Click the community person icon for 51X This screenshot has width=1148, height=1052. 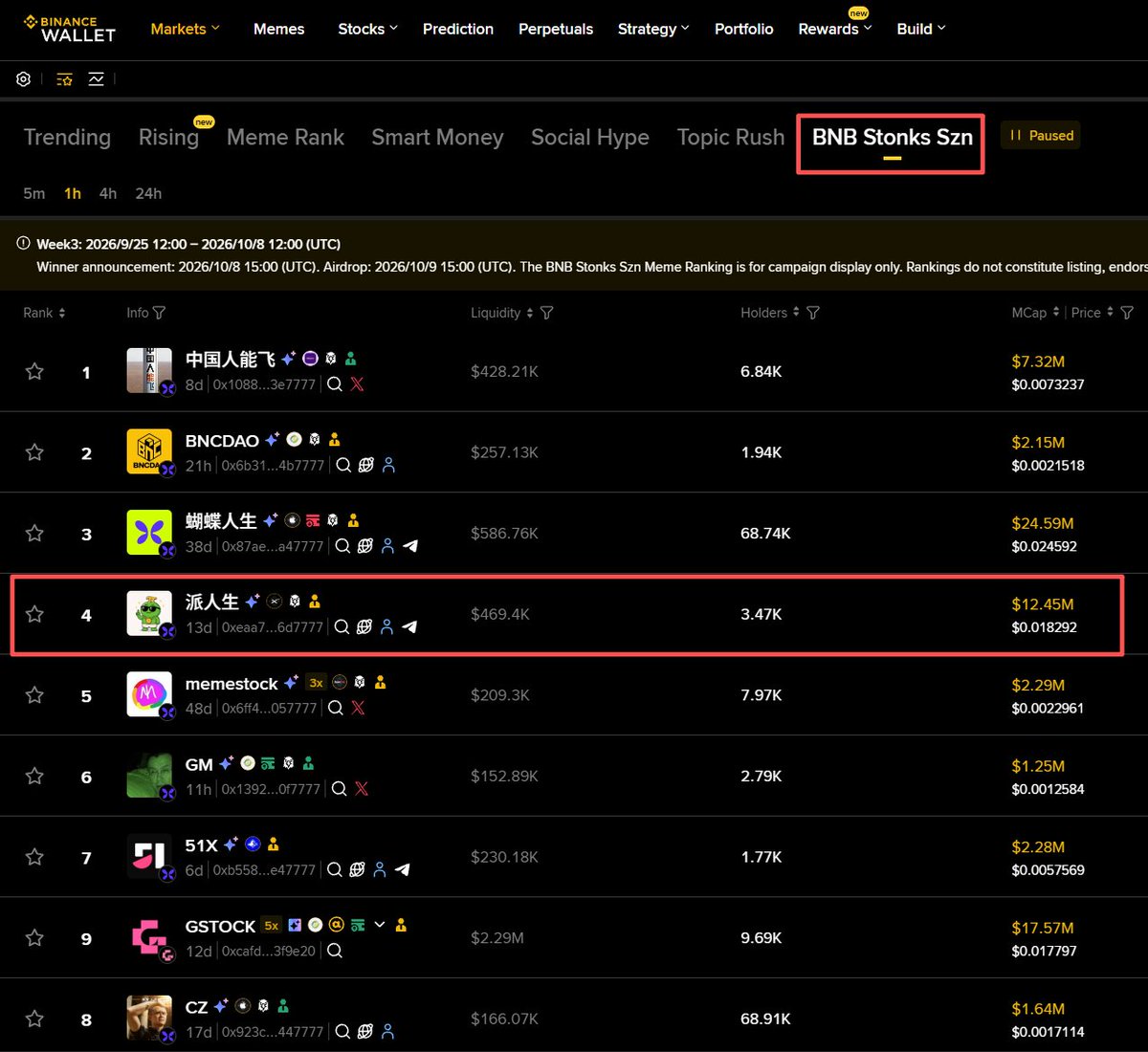pyautogui.click(x=380, y=870)
